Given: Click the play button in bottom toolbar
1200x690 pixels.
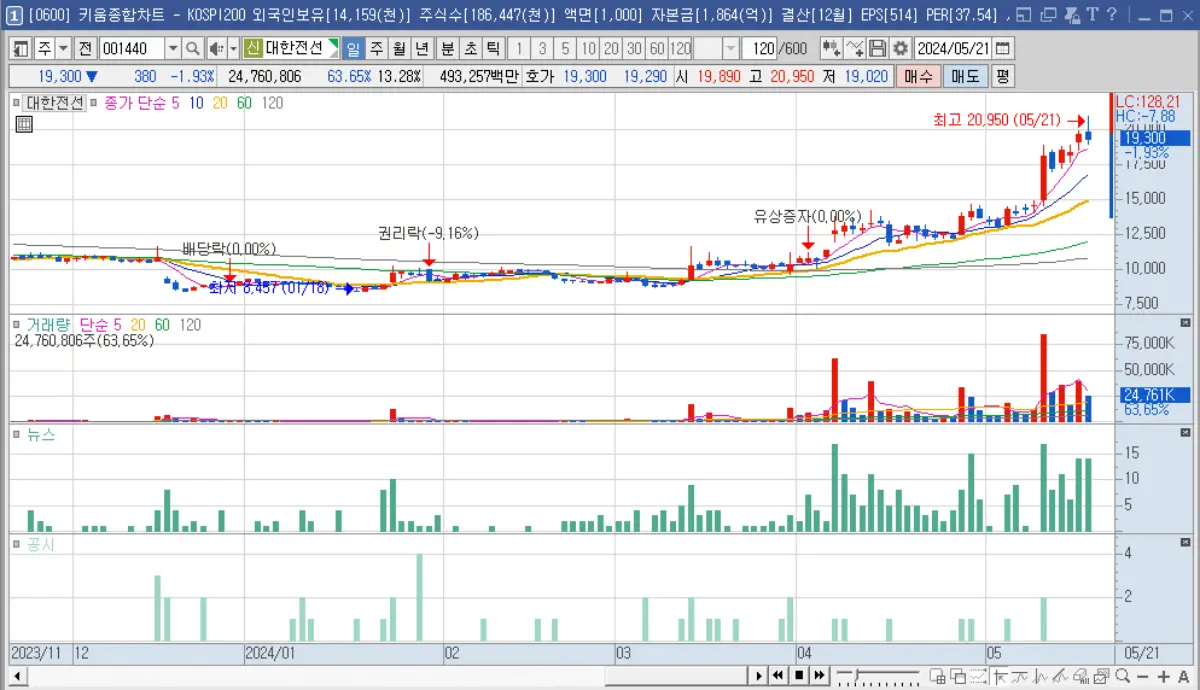Looking at the screenshot, I should pyautogui.click(x=758, y=675).
